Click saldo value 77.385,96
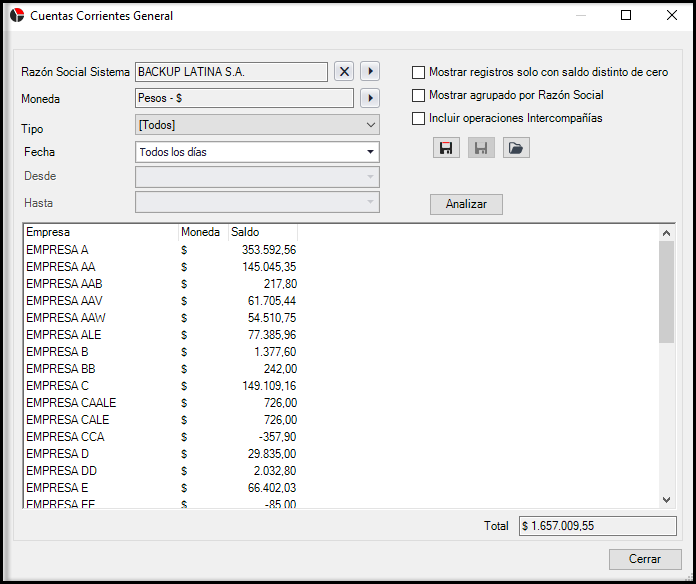Image resolution: width=696 pixels, height=584 pixels. click(272, 335)
